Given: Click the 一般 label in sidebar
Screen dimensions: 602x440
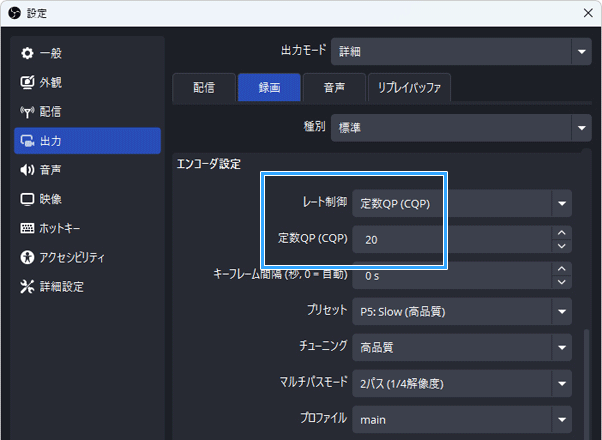Looking at the screenshot, I should [51, 53].
